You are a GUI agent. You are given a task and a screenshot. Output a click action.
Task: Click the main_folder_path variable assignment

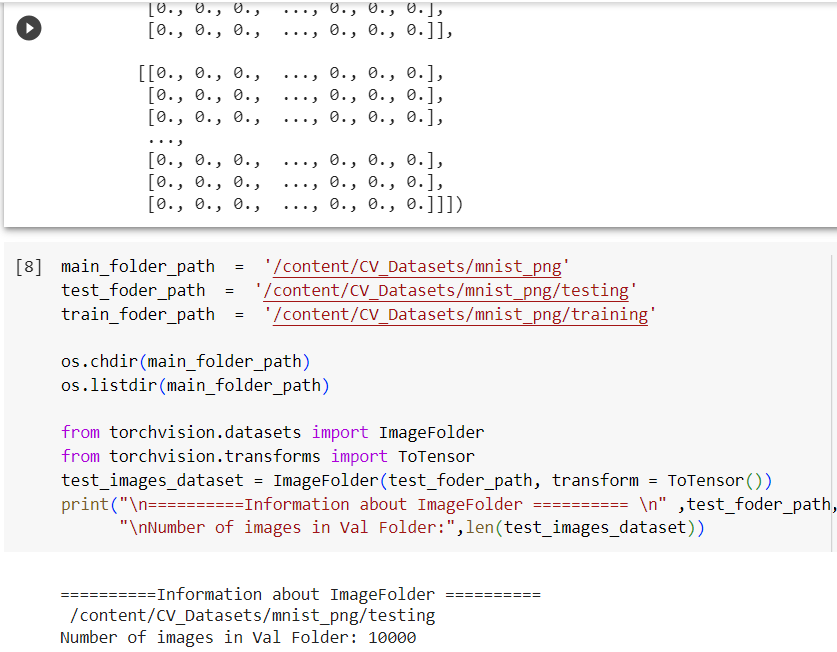(138, 266)
